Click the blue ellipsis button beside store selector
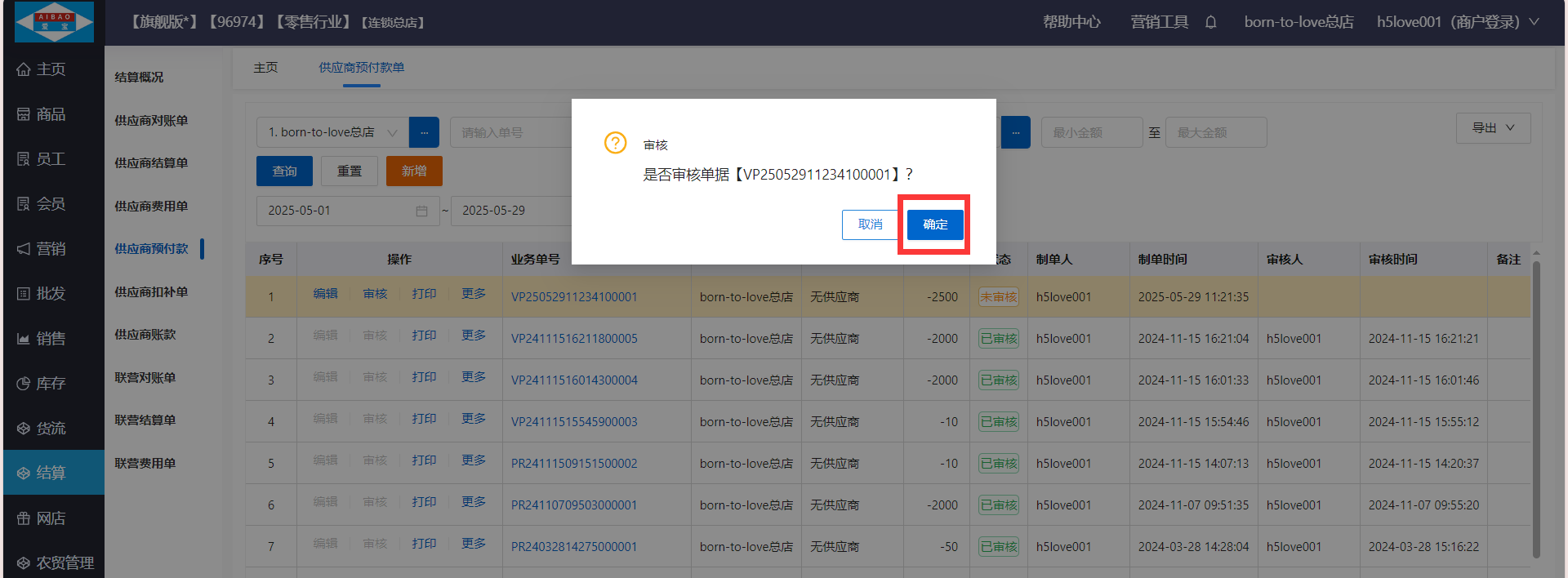1568x578 pixels. click(x=424, y=132)
